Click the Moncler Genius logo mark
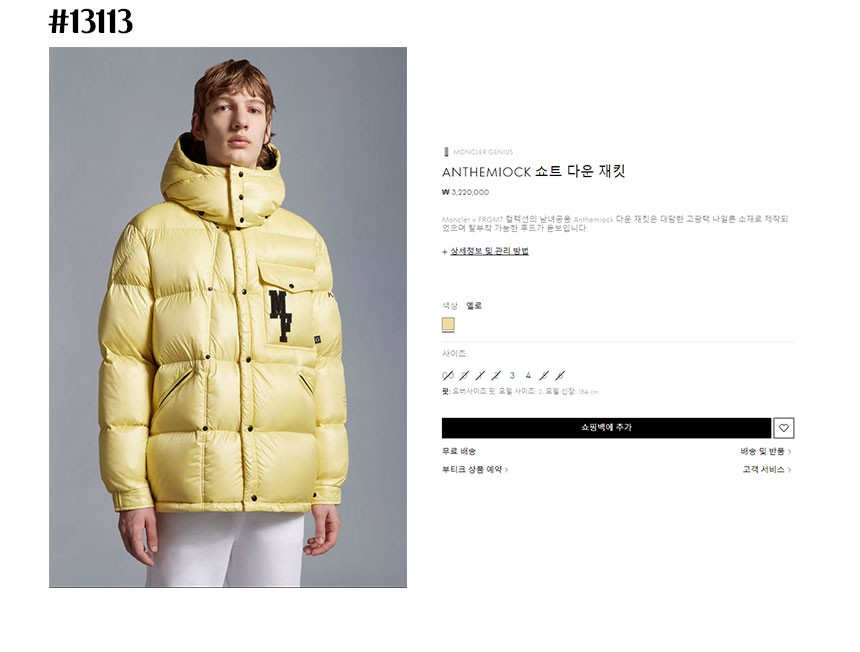 pyautogui.click(x=446, y=152)
